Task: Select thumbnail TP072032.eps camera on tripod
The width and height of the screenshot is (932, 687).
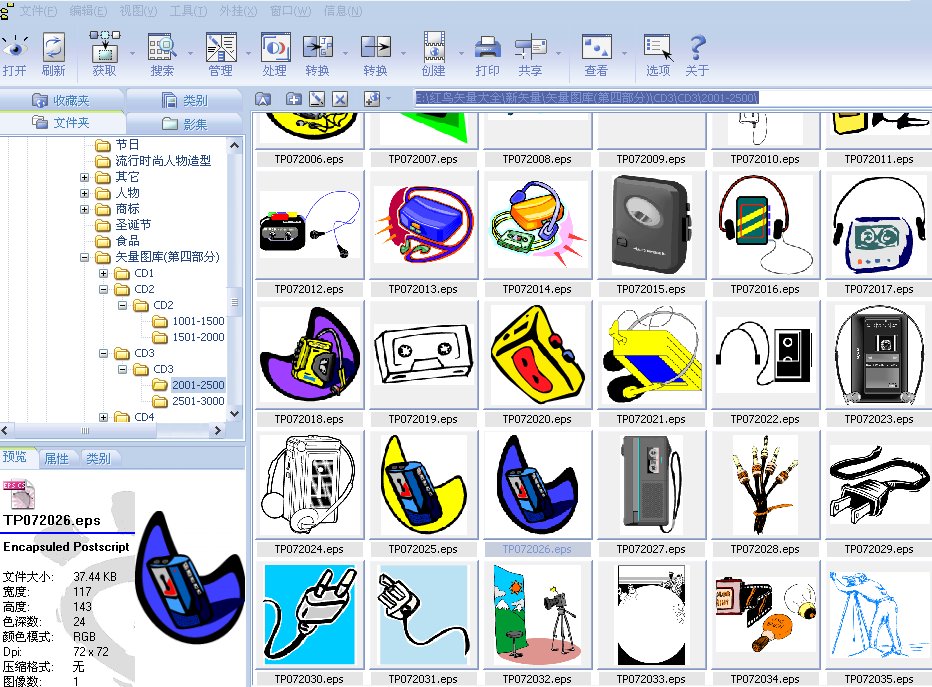Action: coord(537,614)
